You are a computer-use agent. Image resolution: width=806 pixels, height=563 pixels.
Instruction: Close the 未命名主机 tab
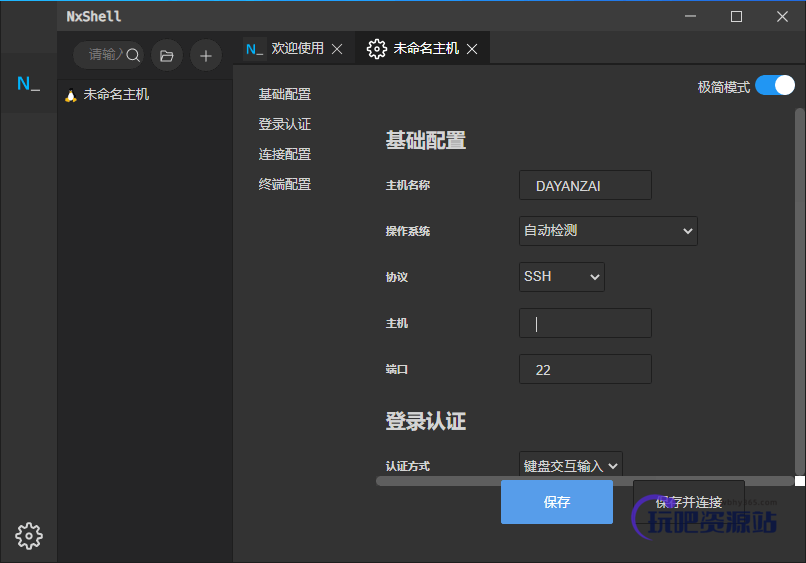pos(472,49)
